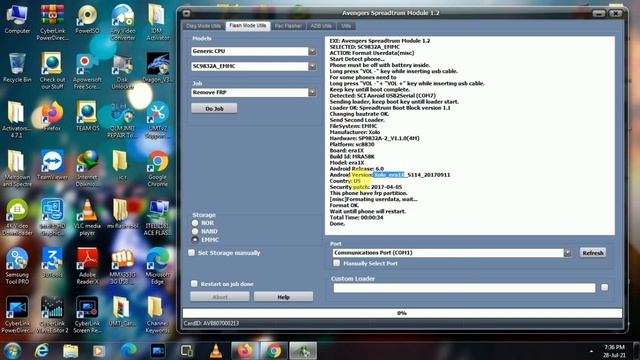This screenshot has width=640, height=360.
Task: Open the Remove FRP job dropdown
Action: click(x=312, y=93)
